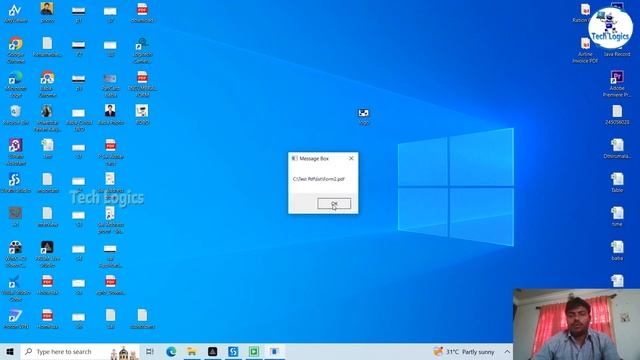The image size is (640, 360).
Task: Select the time file icon
Action: 617,216
